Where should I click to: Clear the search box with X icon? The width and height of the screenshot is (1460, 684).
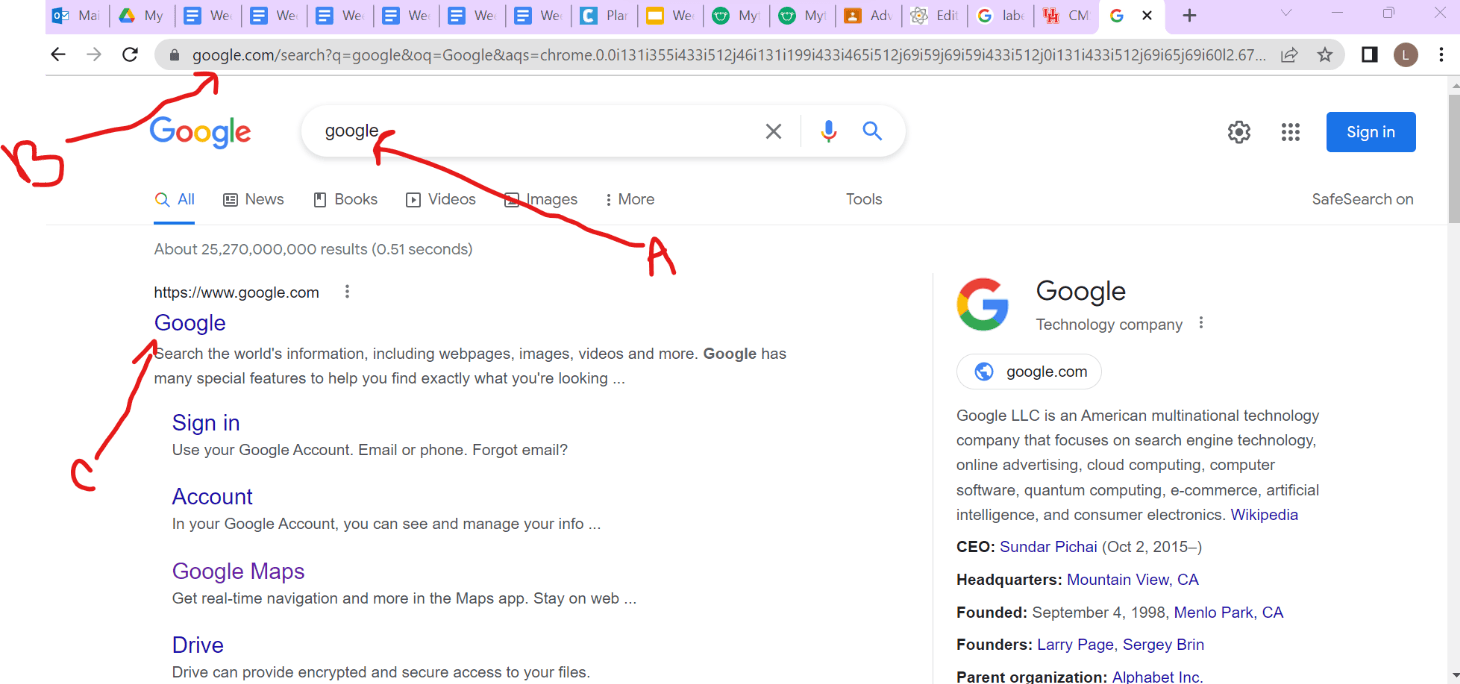pos(773,131)
